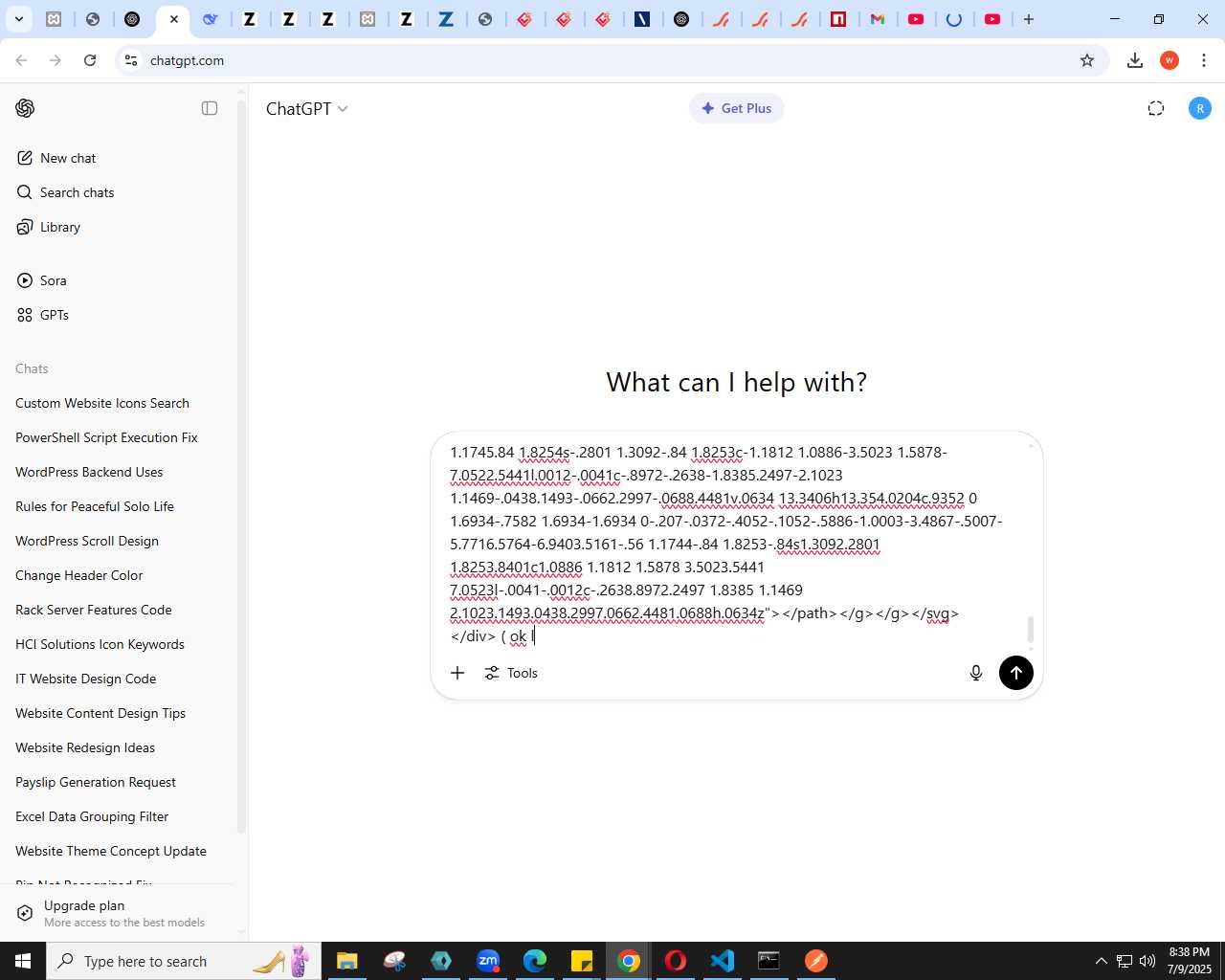The image size is (1225, 980).
Task: Turn on temporary chat using the dashed-circle icon
Action: [1156, 108]
